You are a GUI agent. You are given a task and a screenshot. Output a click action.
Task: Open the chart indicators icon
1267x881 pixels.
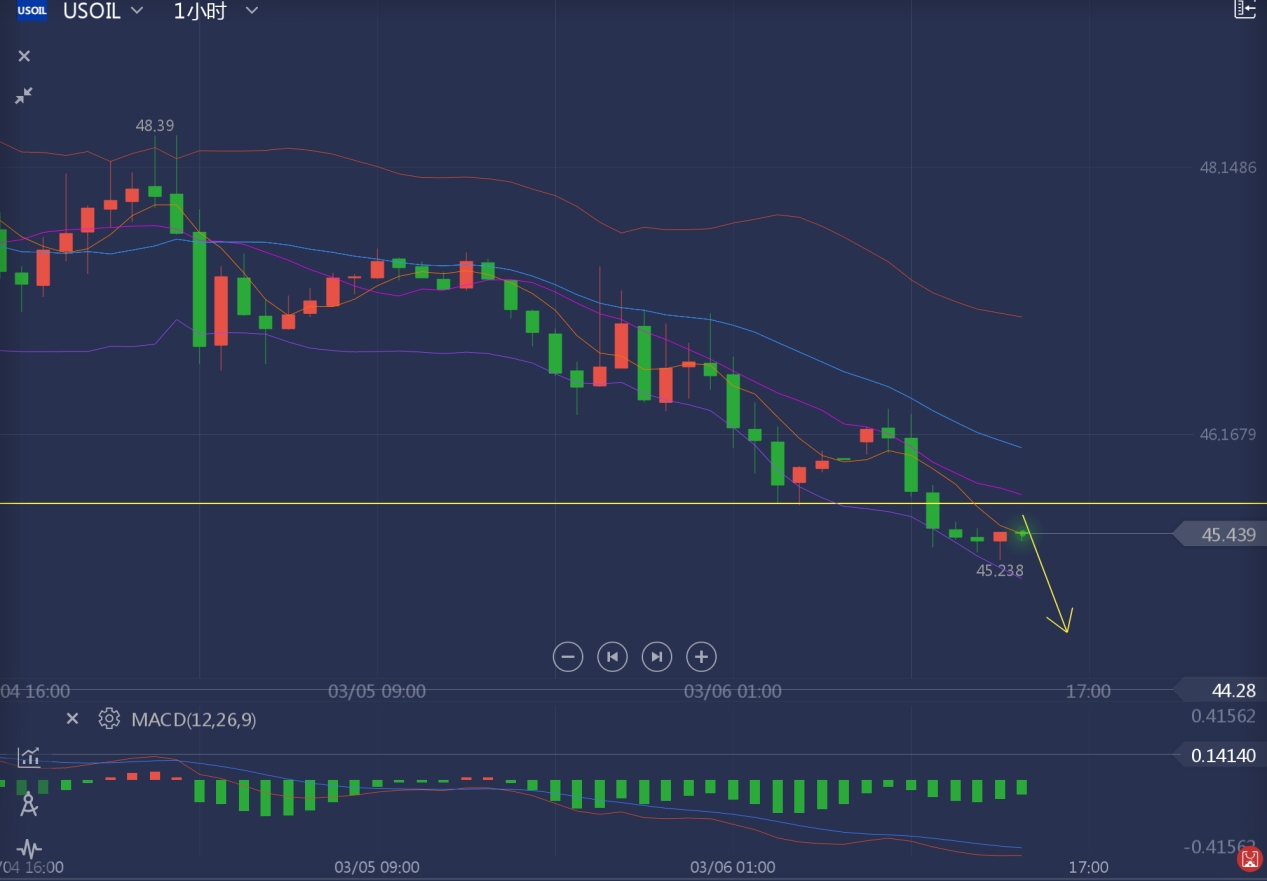click(29, 756)
